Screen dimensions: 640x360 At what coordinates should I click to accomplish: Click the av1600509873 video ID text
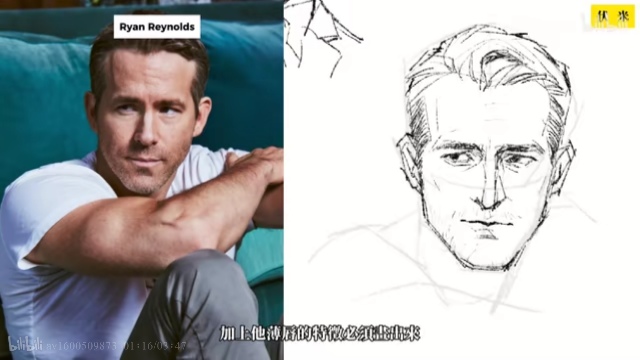[81, 346]
